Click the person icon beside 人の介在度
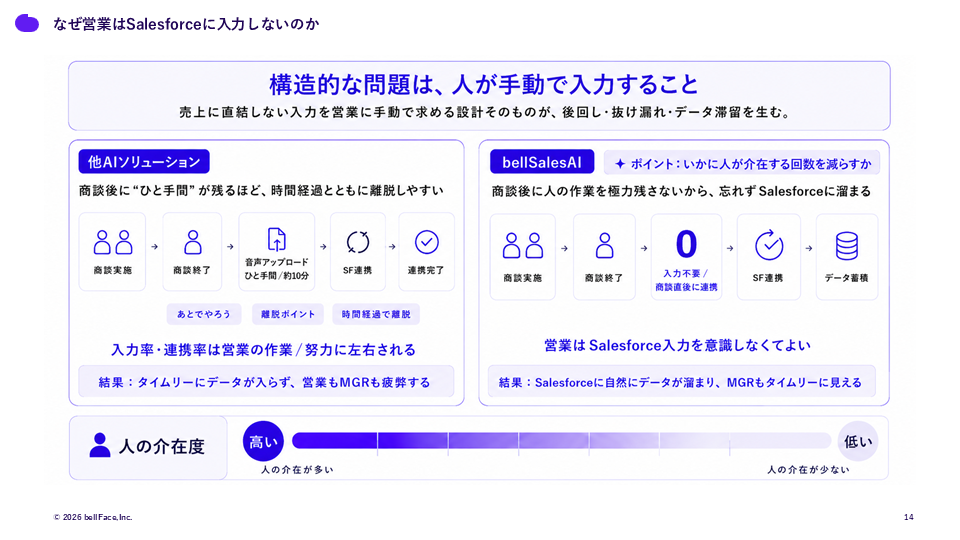The width and height of the screenshot is (960, 540). pos(99,445)
